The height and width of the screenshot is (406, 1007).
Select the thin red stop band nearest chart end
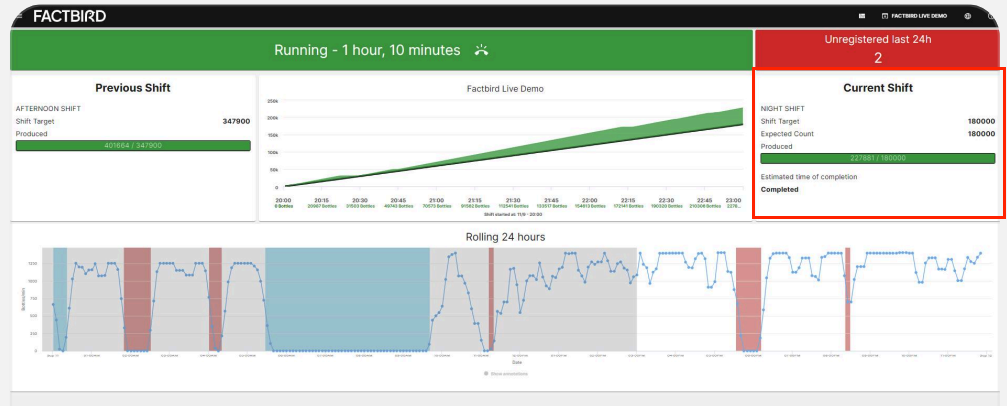coord(848,299)
